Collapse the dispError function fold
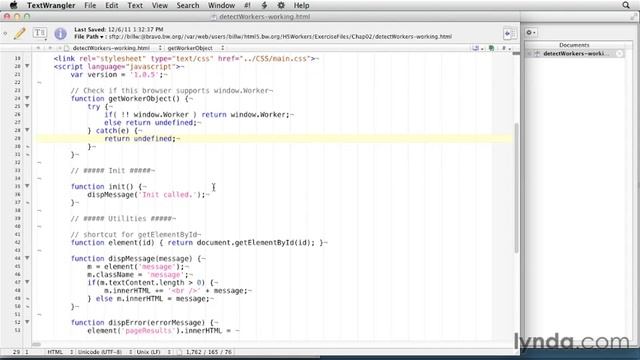This screenshot has height=360, width=640. tap(27, 322)
